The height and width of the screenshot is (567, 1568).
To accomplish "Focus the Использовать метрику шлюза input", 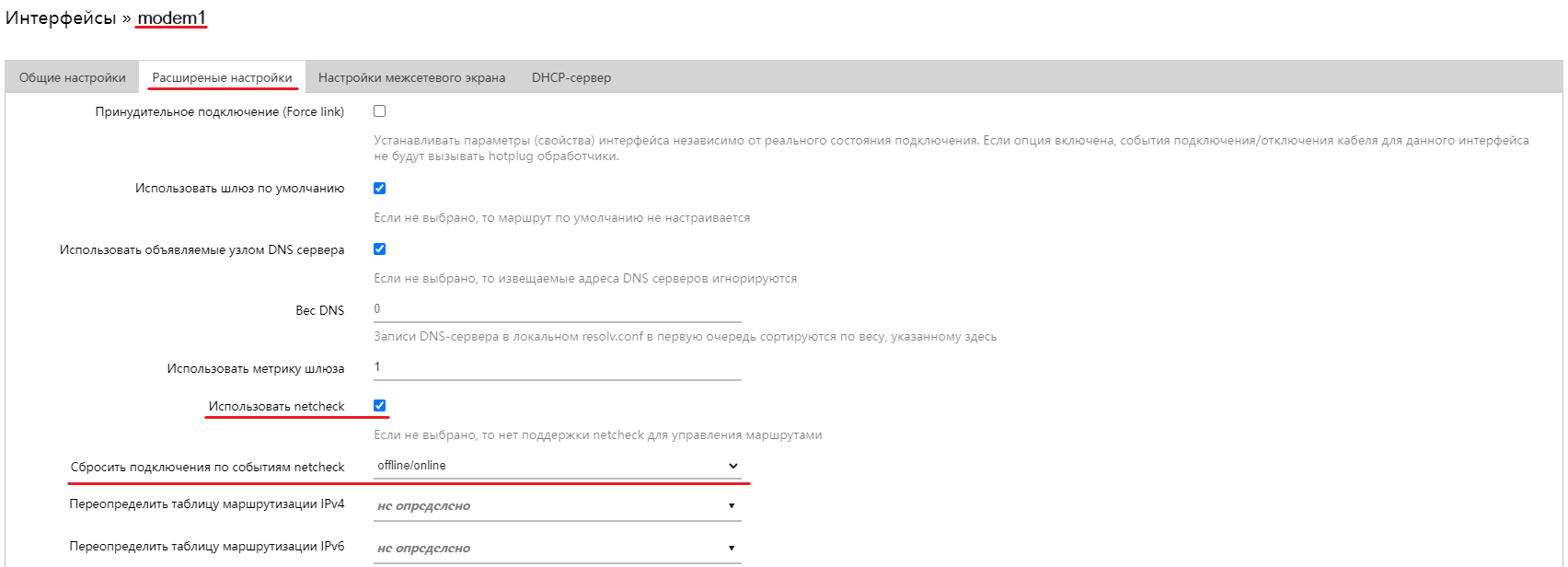I will pos(552,365).
